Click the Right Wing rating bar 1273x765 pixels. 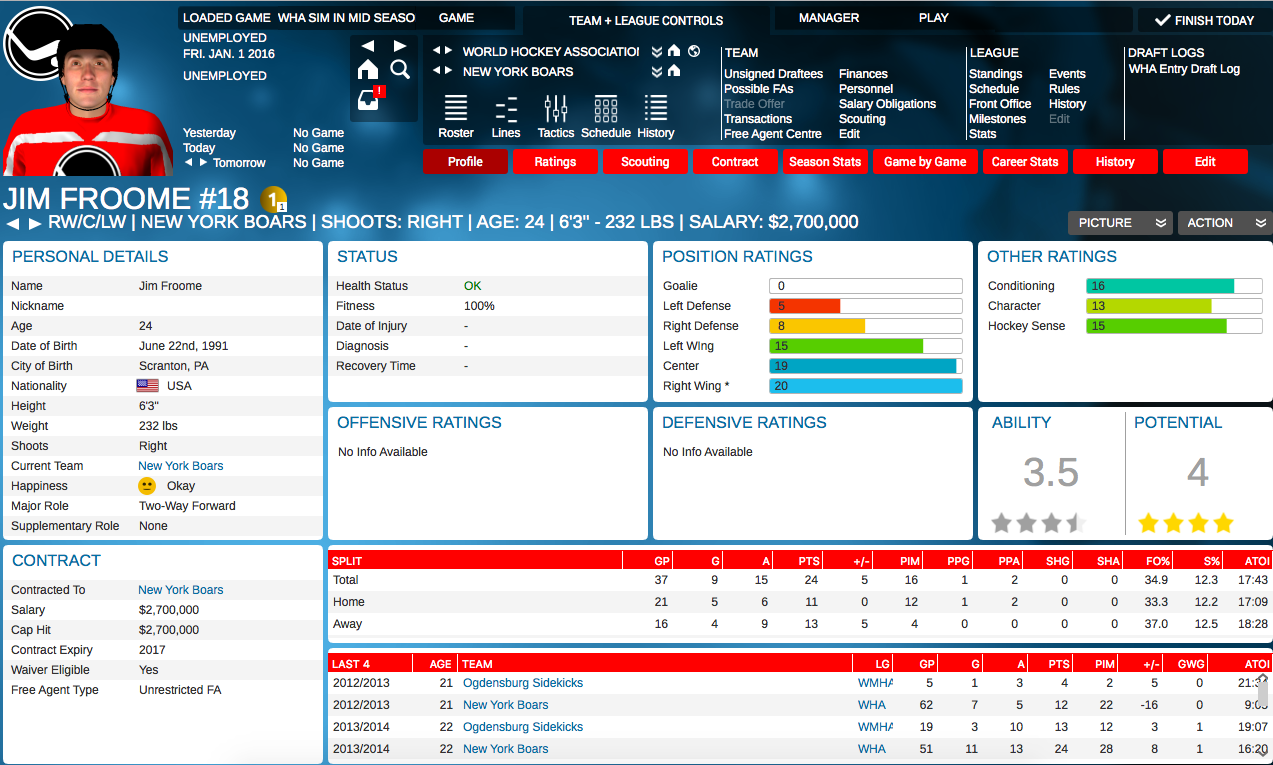coord(866,385)
